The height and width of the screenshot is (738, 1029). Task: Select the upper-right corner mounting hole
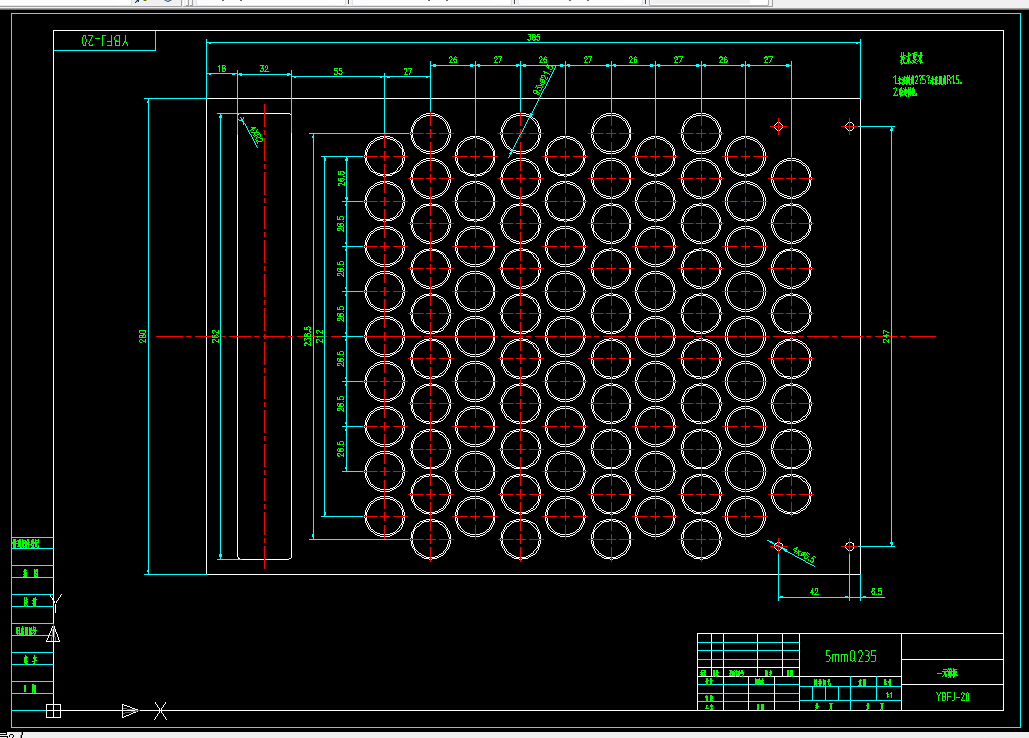[849, 126]
